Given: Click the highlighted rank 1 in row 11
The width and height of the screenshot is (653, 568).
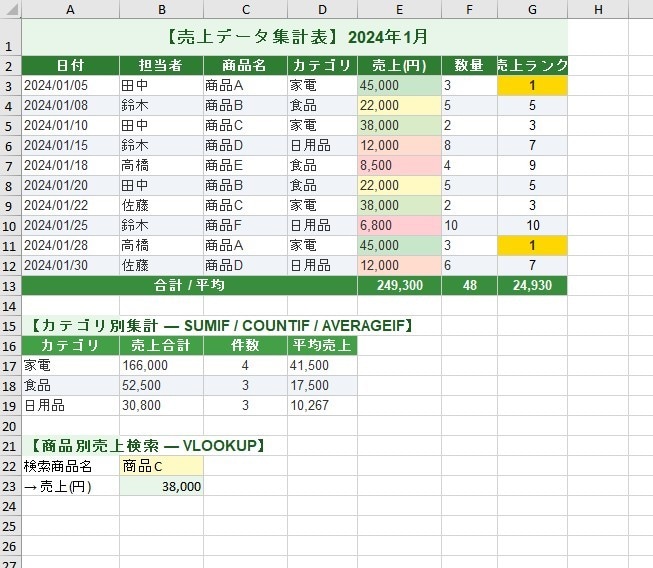Looking at the screenshot, I should point(532,245).
